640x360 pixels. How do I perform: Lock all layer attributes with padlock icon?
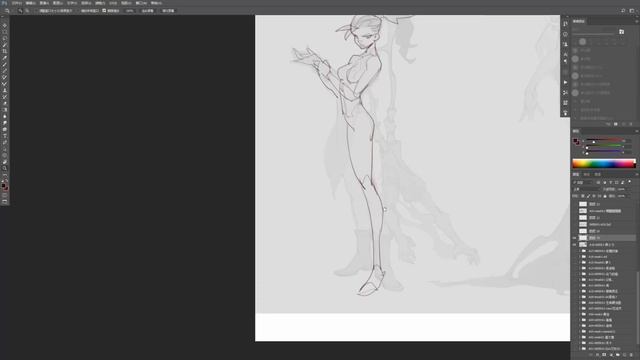point(605,196)
